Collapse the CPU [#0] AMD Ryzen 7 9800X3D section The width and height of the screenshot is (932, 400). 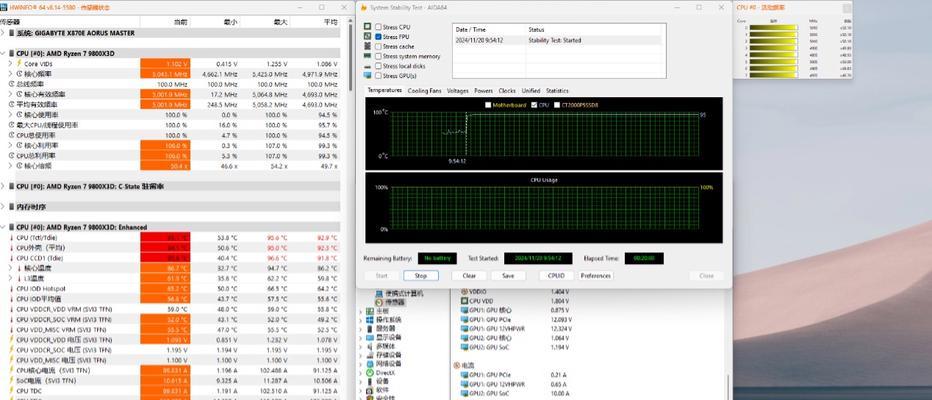click(x=3, y=53)
